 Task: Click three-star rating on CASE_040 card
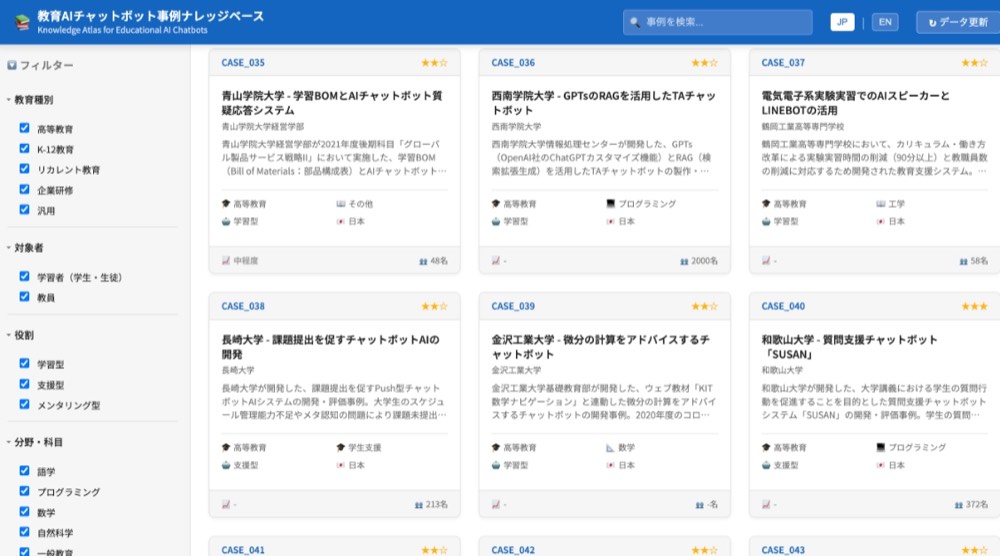click(974, 306)
